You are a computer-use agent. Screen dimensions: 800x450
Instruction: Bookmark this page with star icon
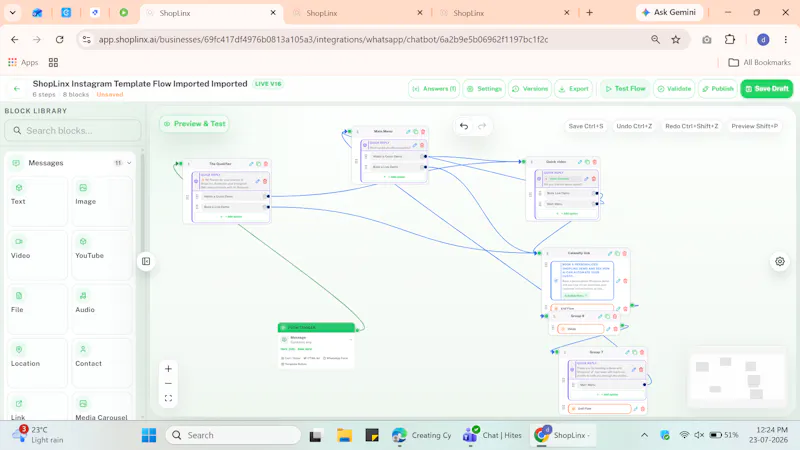point(676,39)
